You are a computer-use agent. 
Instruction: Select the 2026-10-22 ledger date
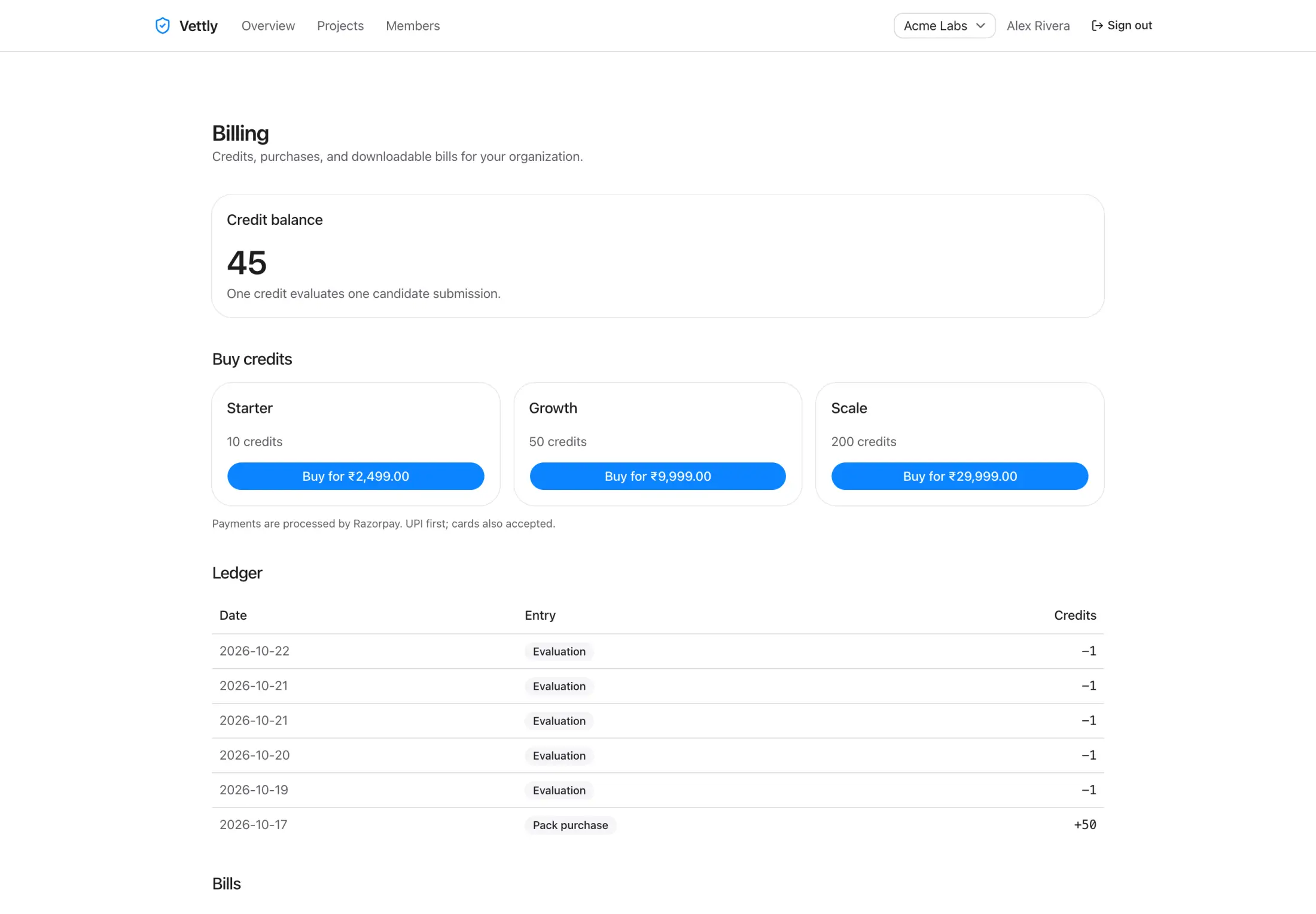[x=254, y=651]
